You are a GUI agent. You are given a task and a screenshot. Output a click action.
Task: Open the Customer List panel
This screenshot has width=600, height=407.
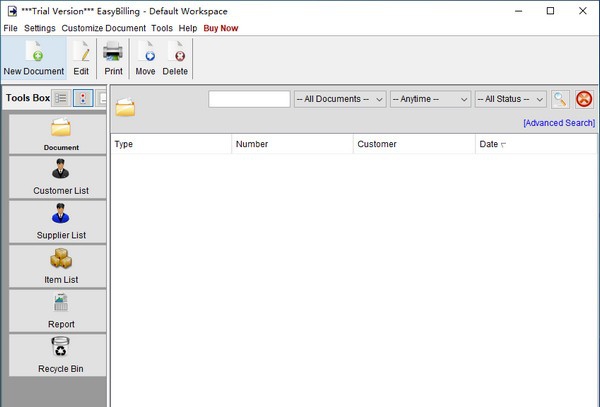coord(57,177)
